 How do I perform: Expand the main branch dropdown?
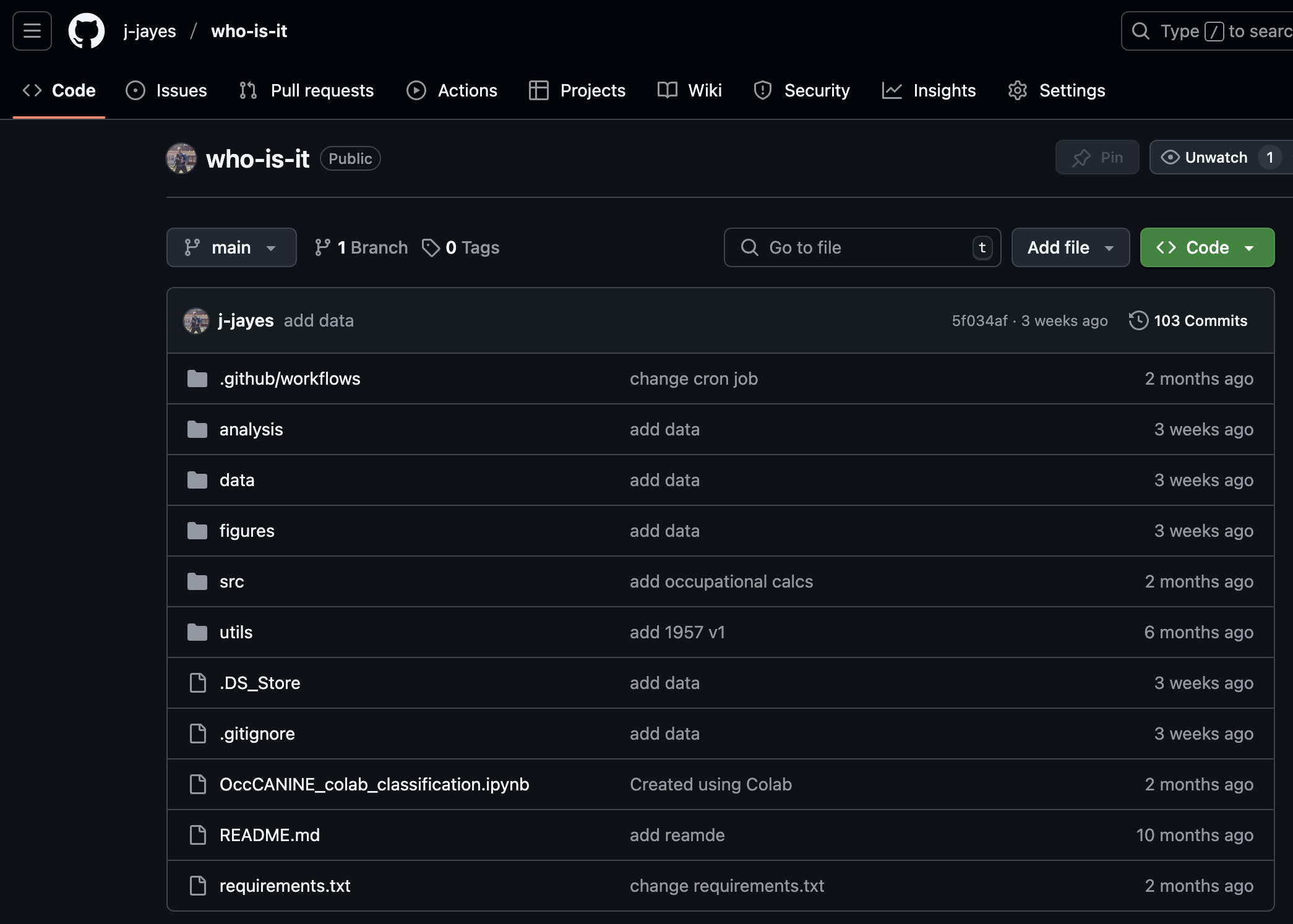pos(231,247)
